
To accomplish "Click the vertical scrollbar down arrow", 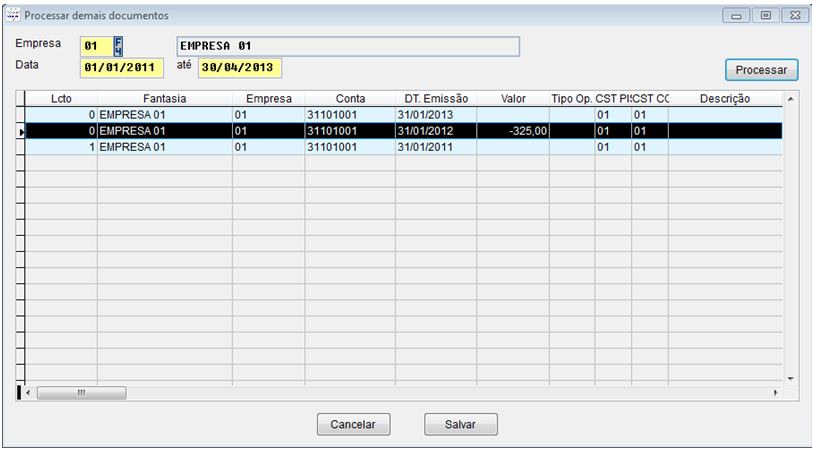I will (791, 379).
